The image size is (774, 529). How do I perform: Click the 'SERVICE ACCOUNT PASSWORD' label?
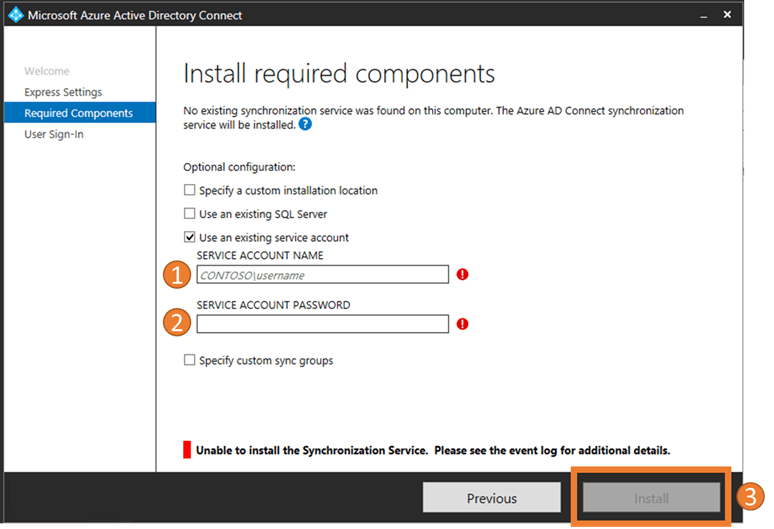(273, 305)
